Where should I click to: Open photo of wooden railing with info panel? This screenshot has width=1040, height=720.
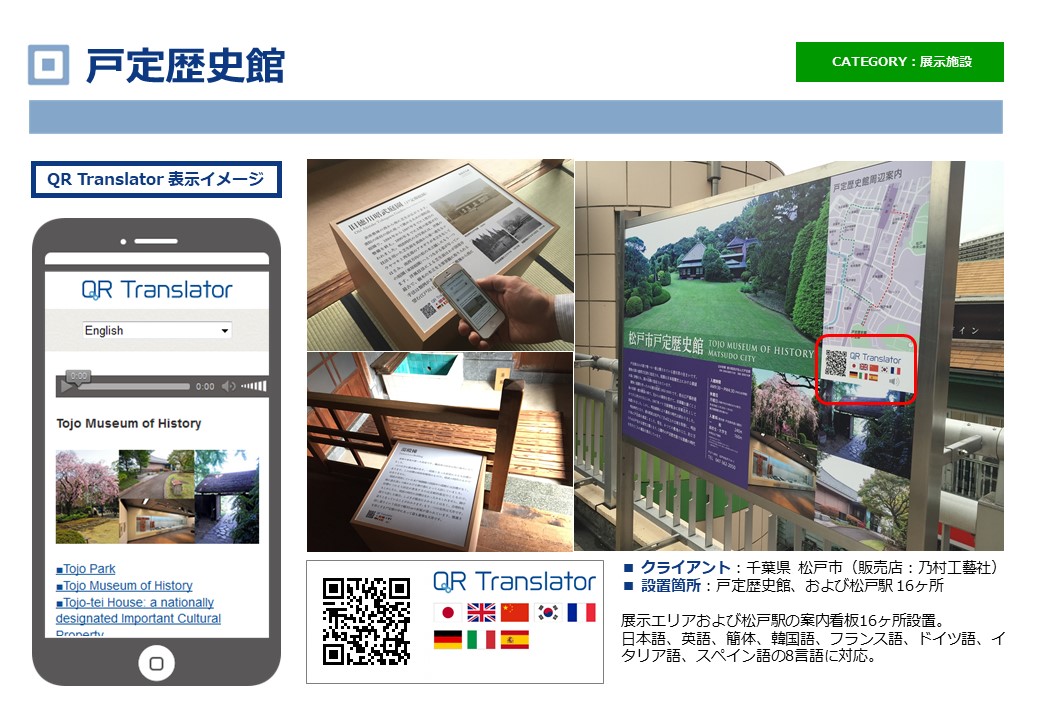coord(440,452)
